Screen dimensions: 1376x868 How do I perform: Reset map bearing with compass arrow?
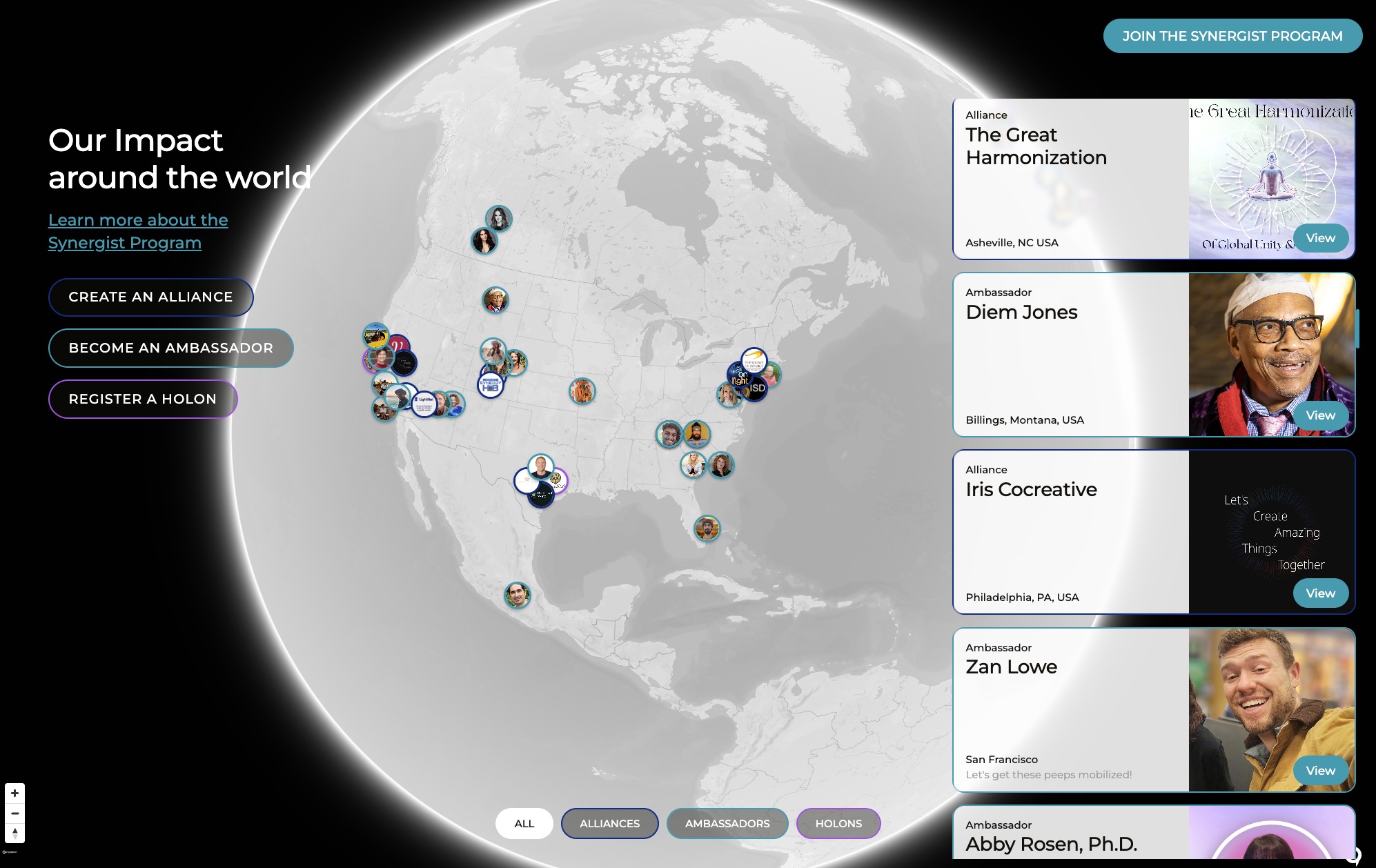click(x=14, y=834)
